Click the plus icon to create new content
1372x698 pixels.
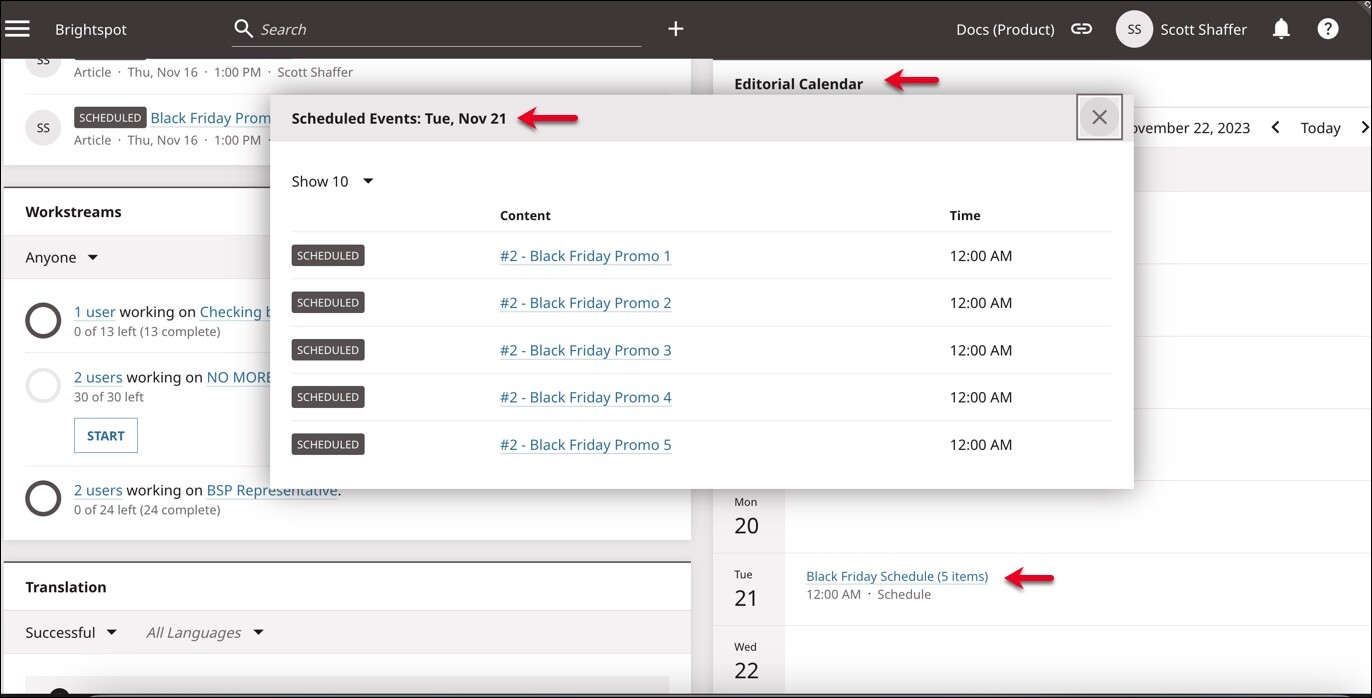pos(675,28)
